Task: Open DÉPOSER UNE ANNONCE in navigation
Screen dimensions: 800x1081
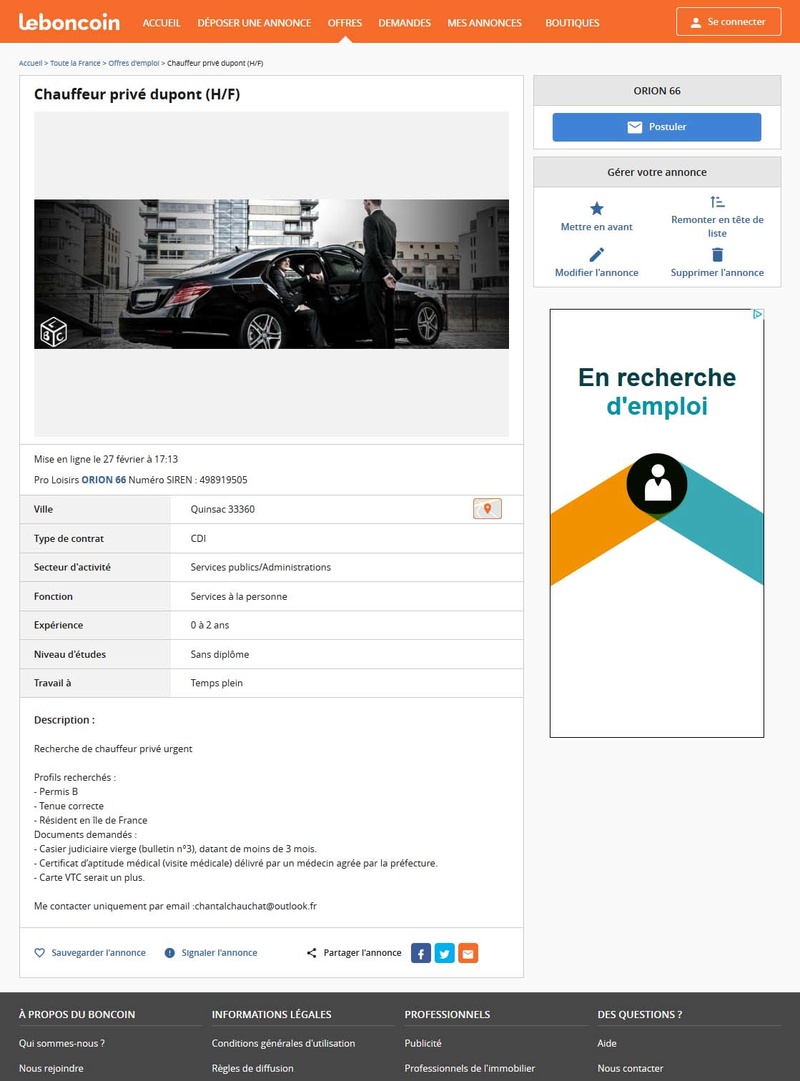Action: [x=254, y=23]
